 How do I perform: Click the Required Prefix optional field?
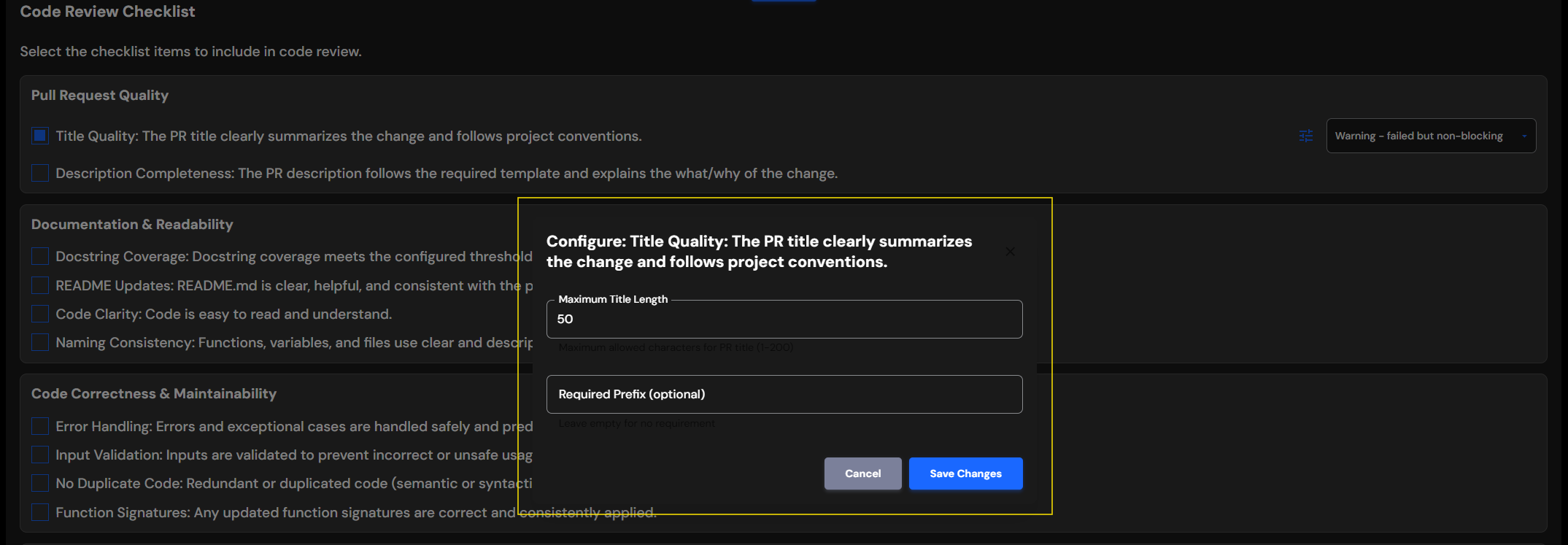pos(784,394)
